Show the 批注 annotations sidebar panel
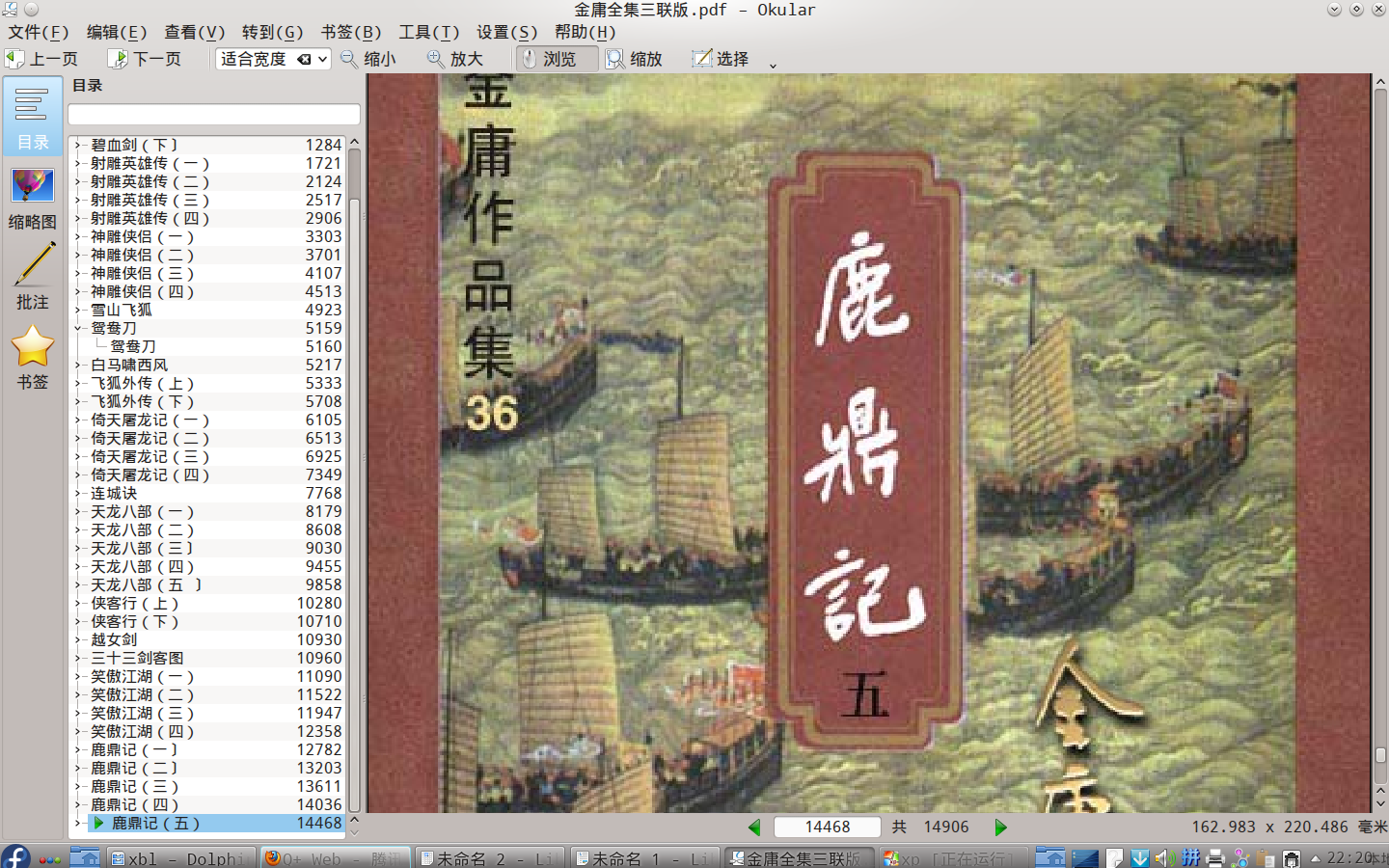 point(33,278)
